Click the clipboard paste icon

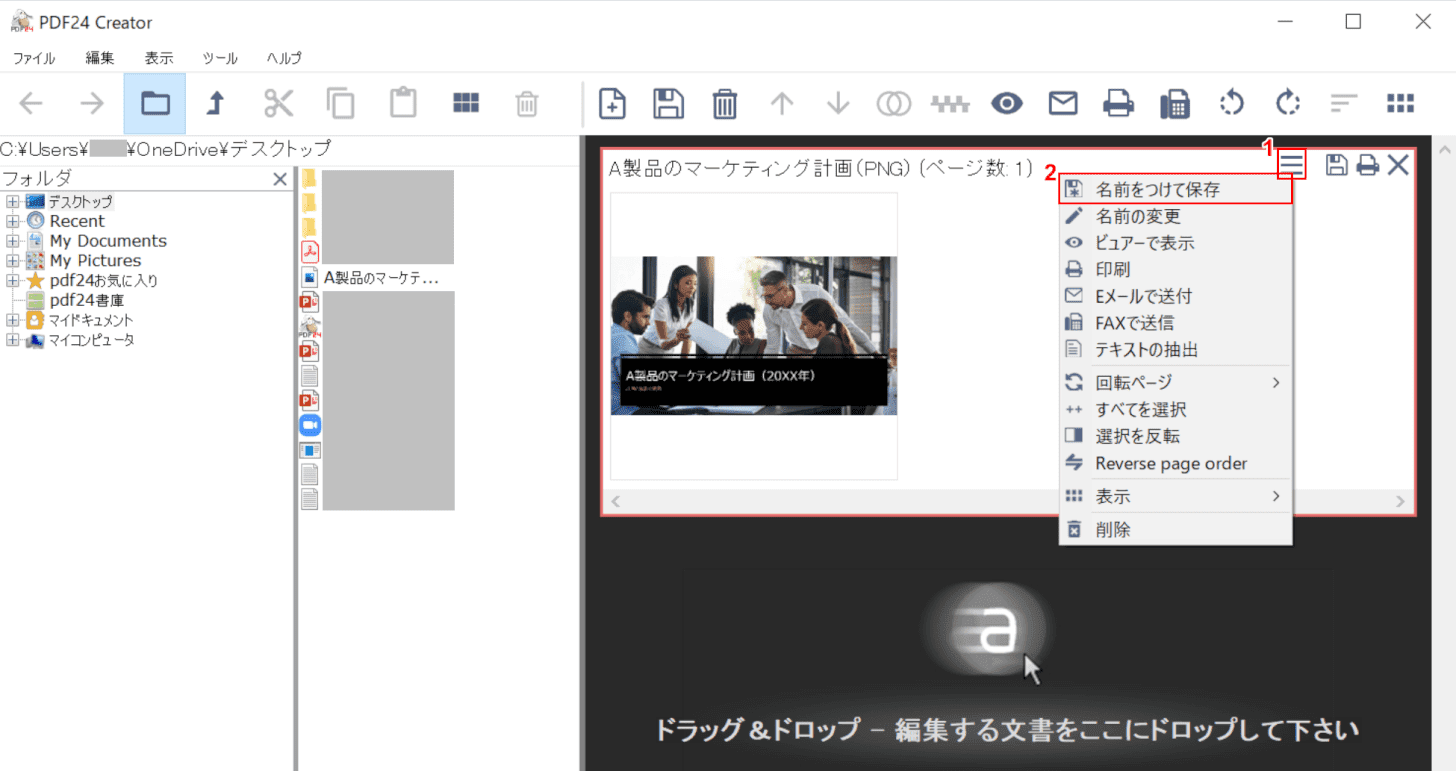[403, 103]
